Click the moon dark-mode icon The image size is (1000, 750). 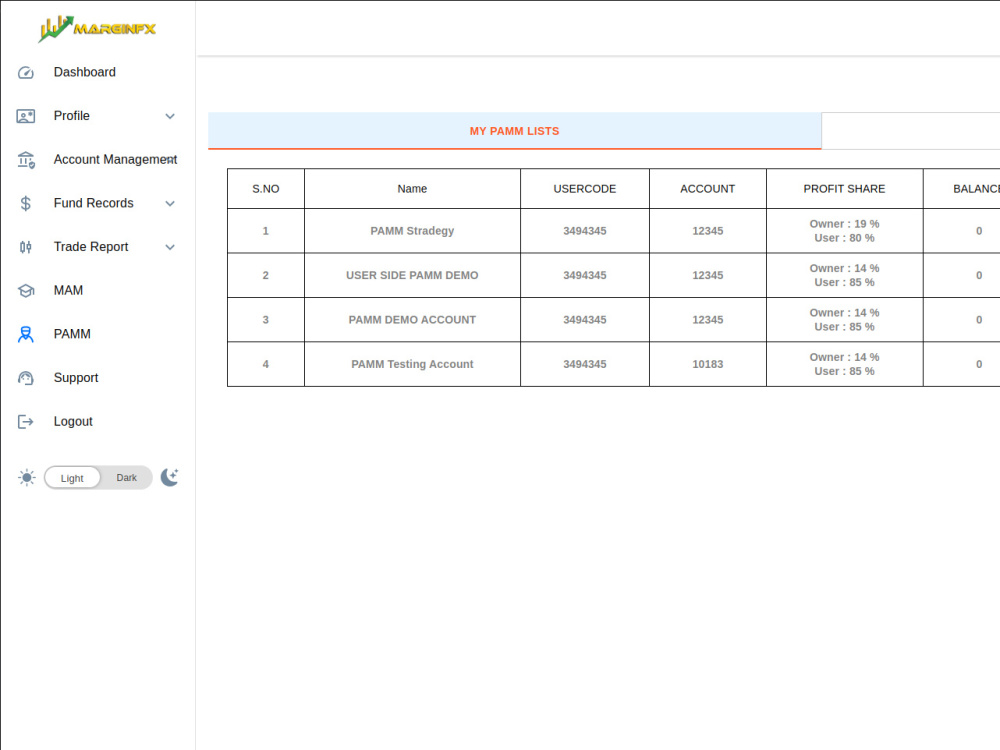(x=170, y=477)
